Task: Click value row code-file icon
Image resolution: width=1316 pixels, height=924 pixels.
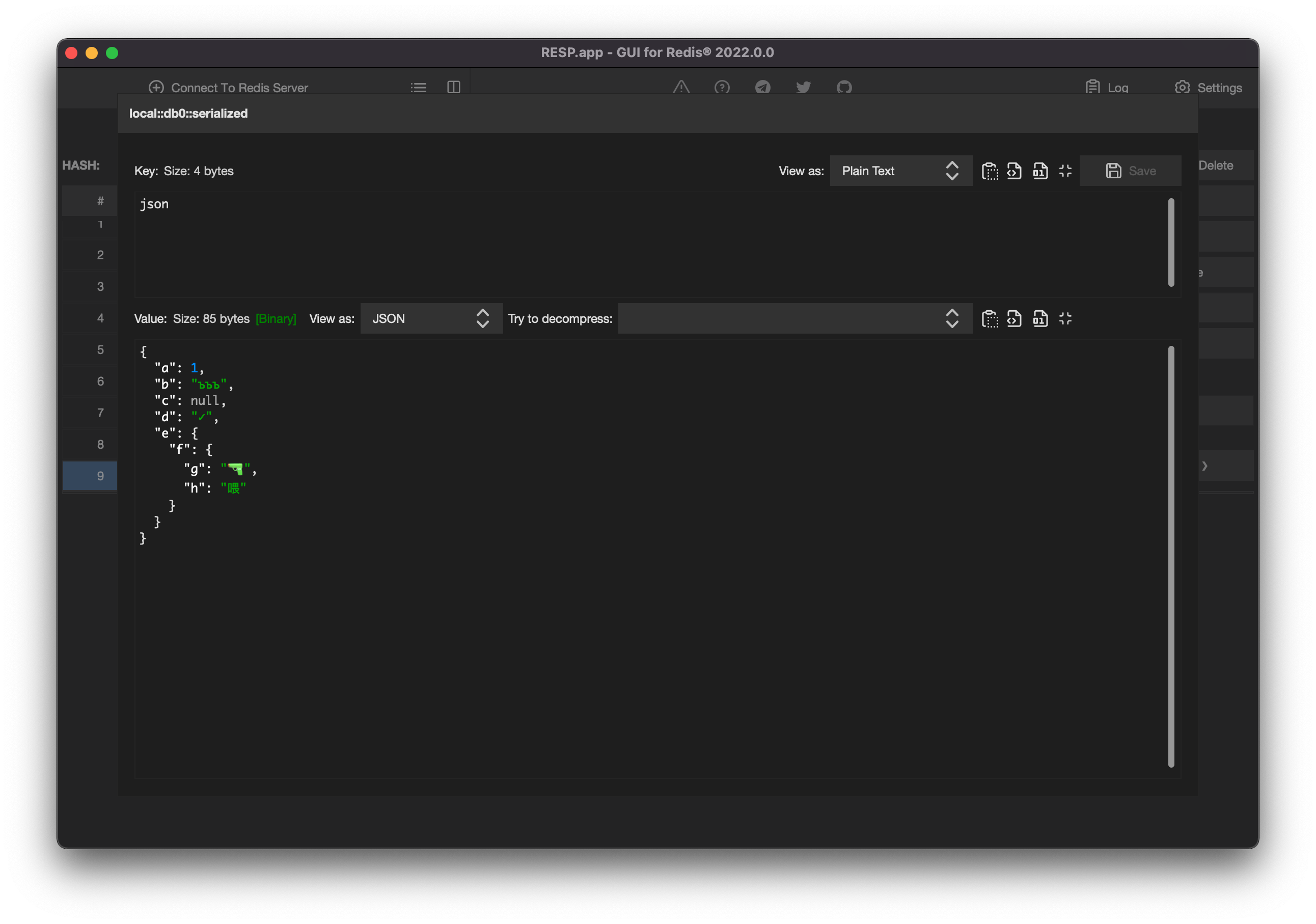Action: (1014, 319)
